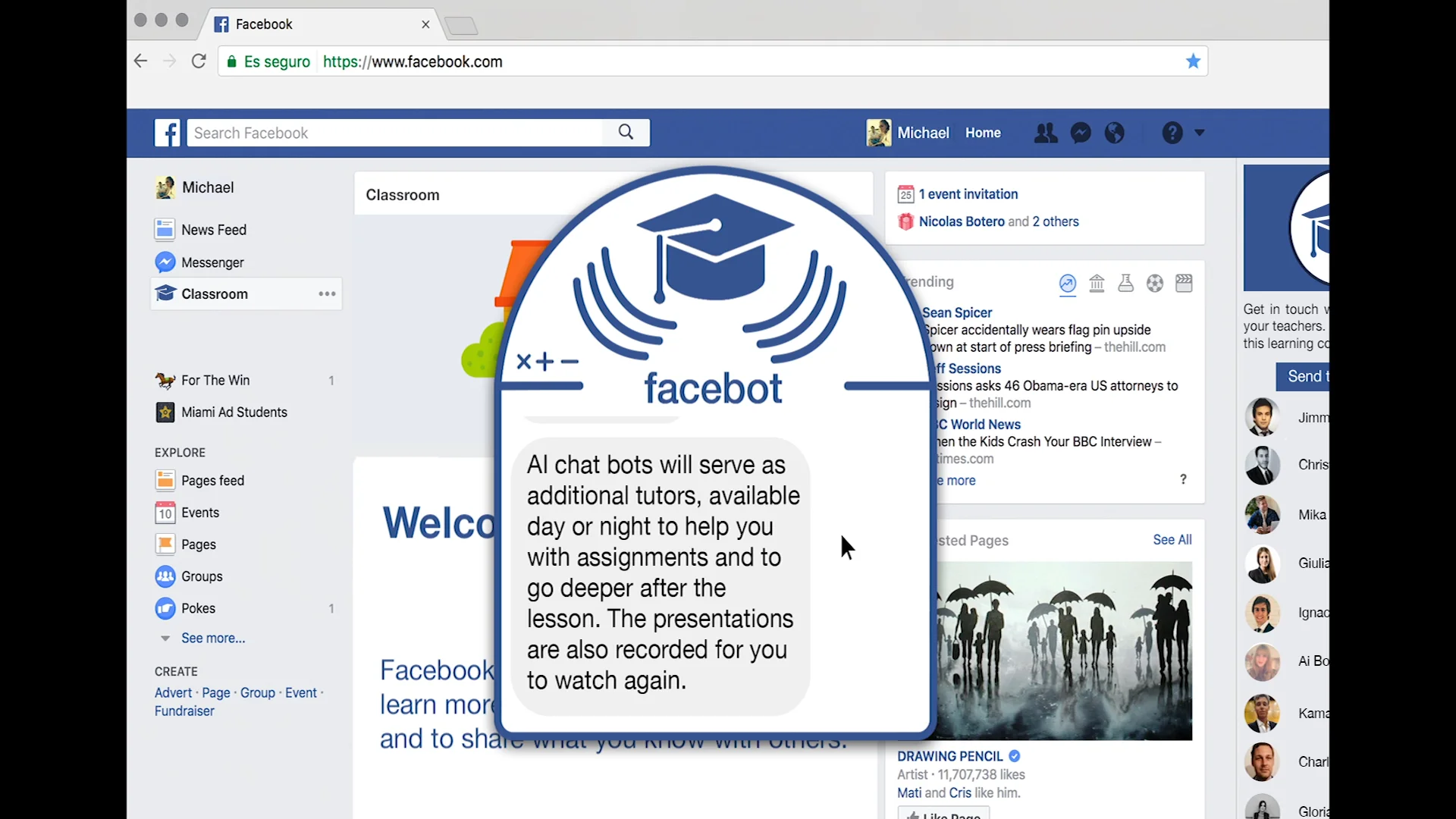
Task: Open suggested page umbrella image
Action: (x=1064, y=651)
